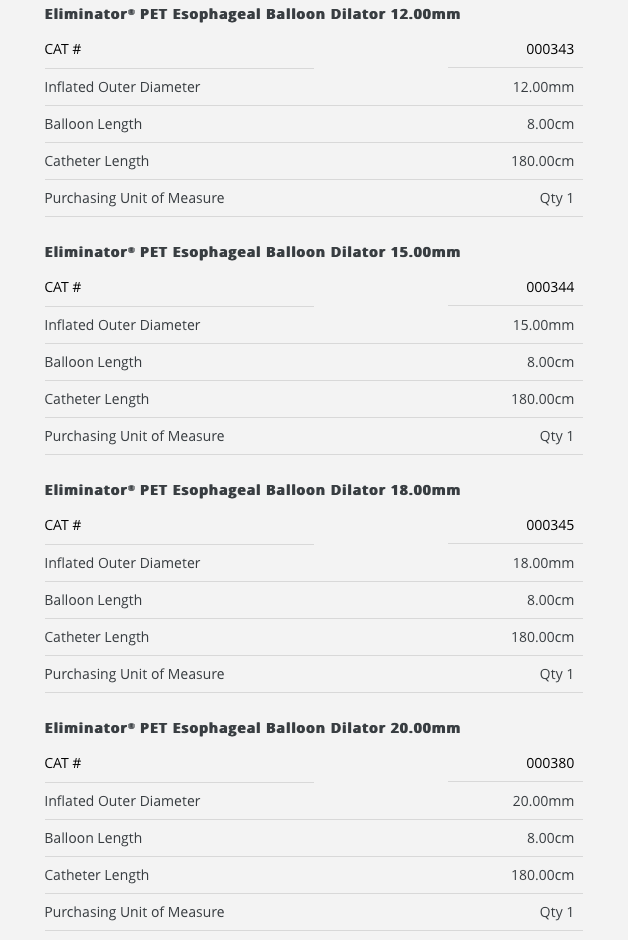Click the 15.00mm Inflated Outer Diameter value
628x940 pixels.
(x=543, y=325)
